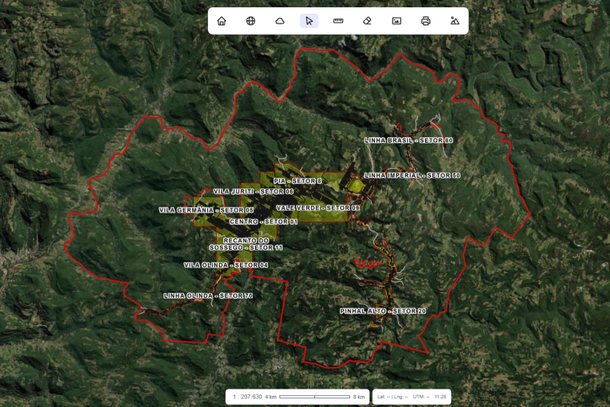Select the eraser tool
The width and height of the screenshot is (610, 407).
point(367,21)
